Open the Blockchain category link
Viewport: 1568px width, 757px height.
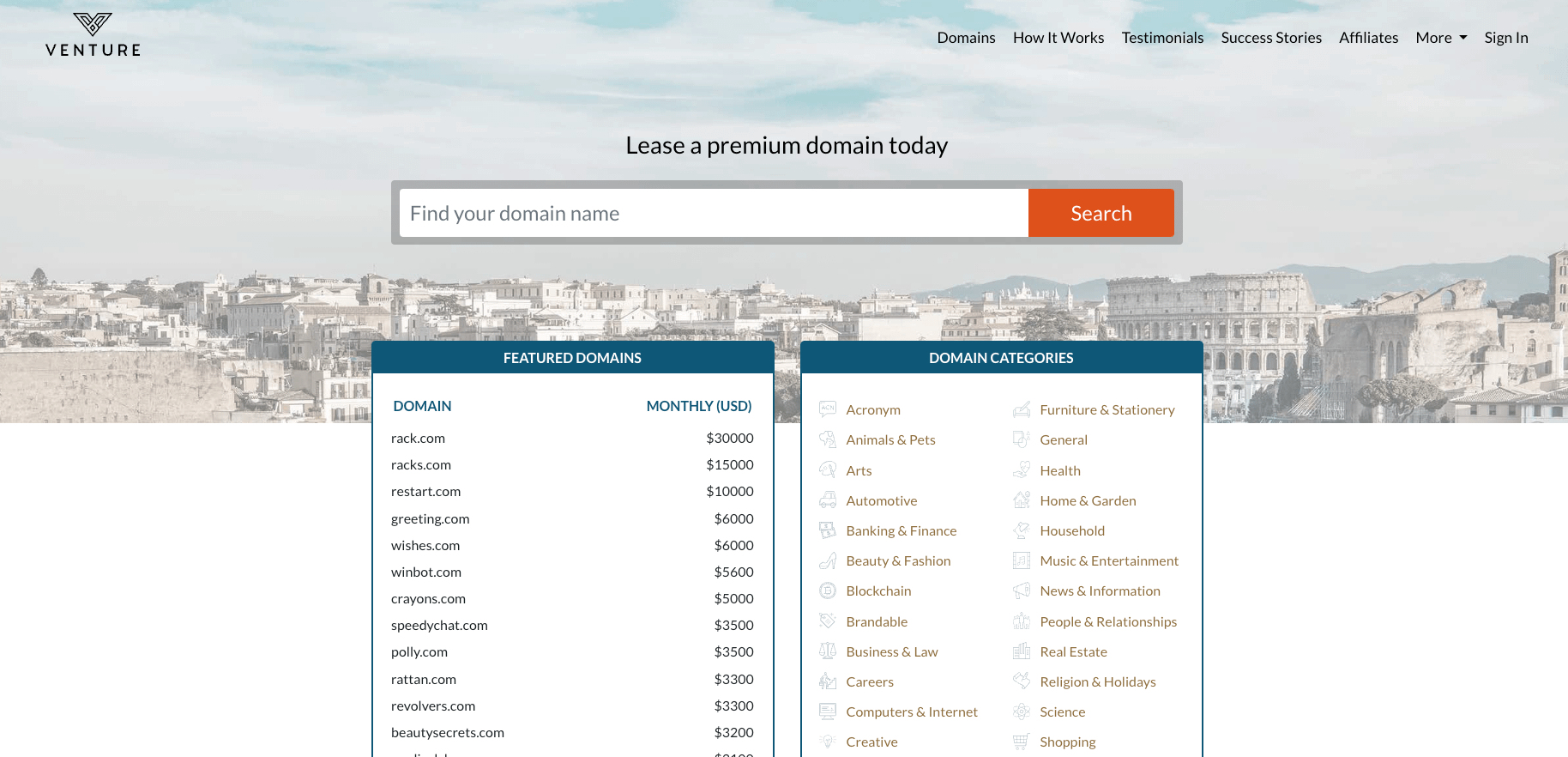pos(878,590)
